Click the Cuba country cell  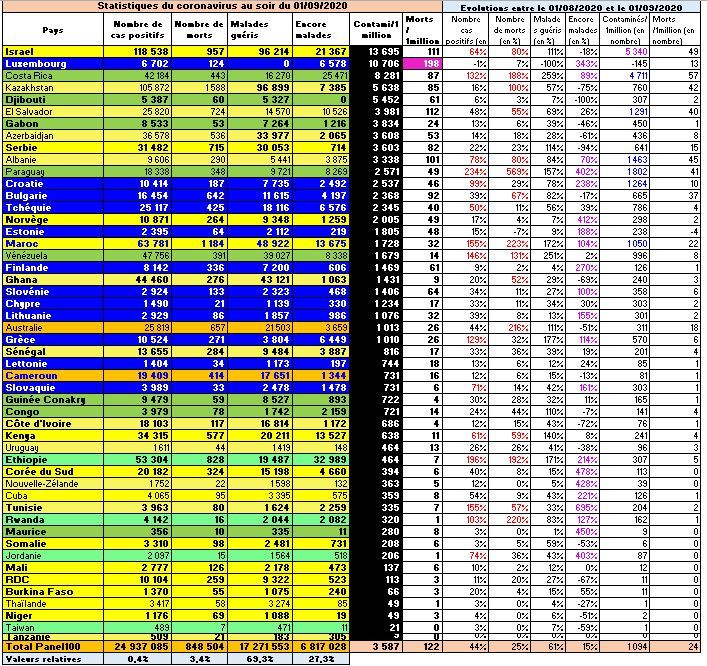(53, 496)
